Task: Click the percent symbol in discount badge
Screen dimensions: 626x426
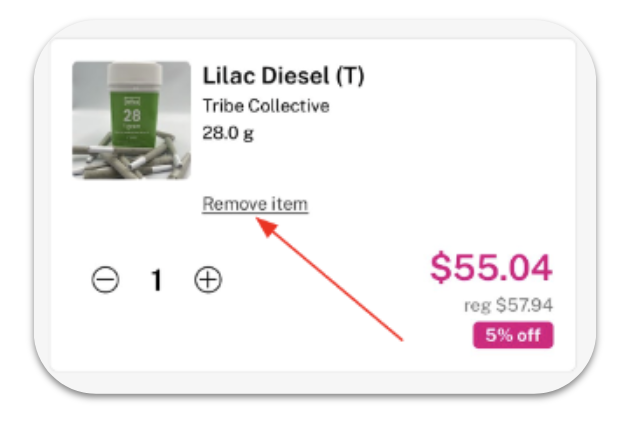Action: point(501,335)
